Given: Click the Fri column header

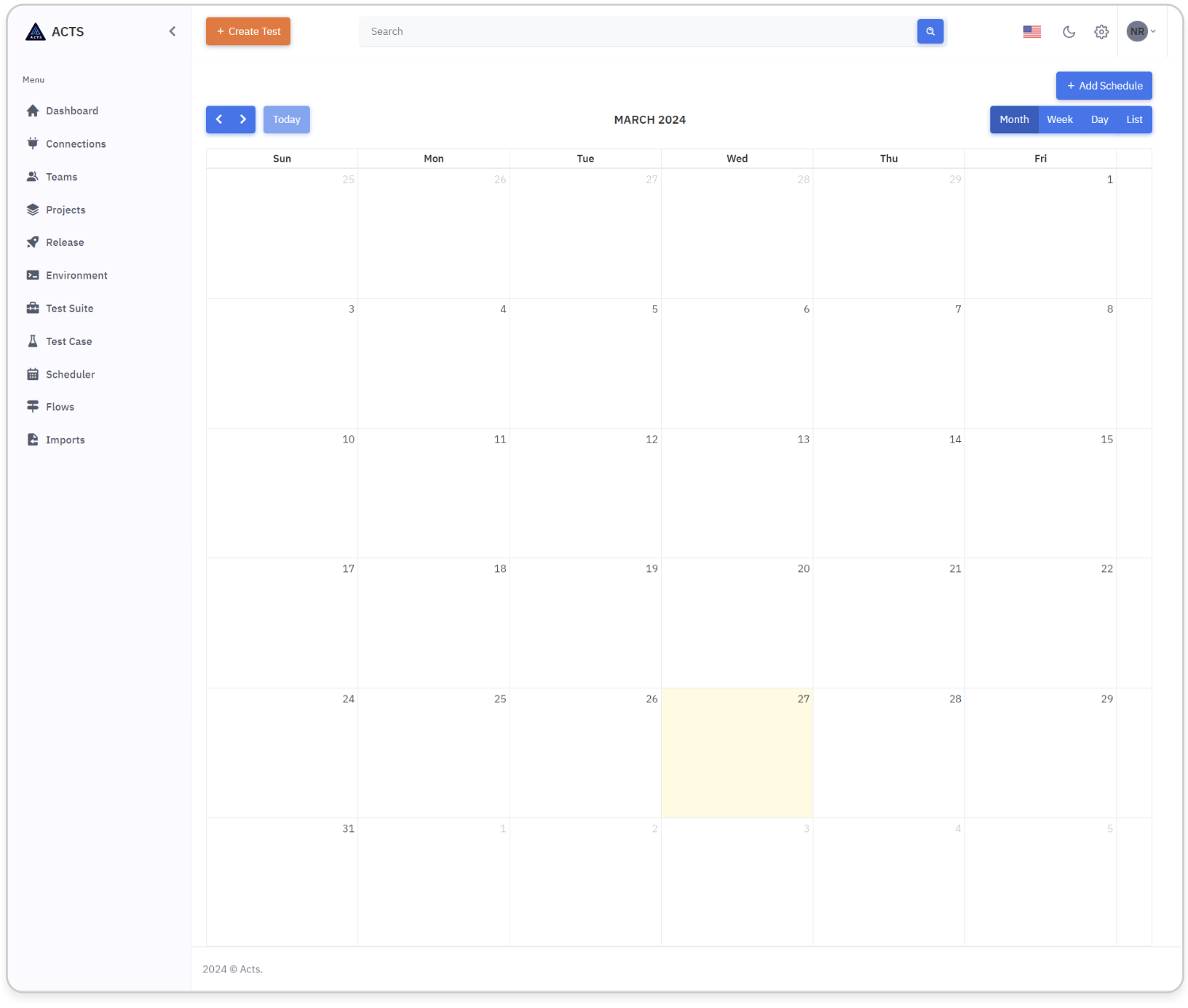Looking at the screenshot, I should pos(1041,159).
